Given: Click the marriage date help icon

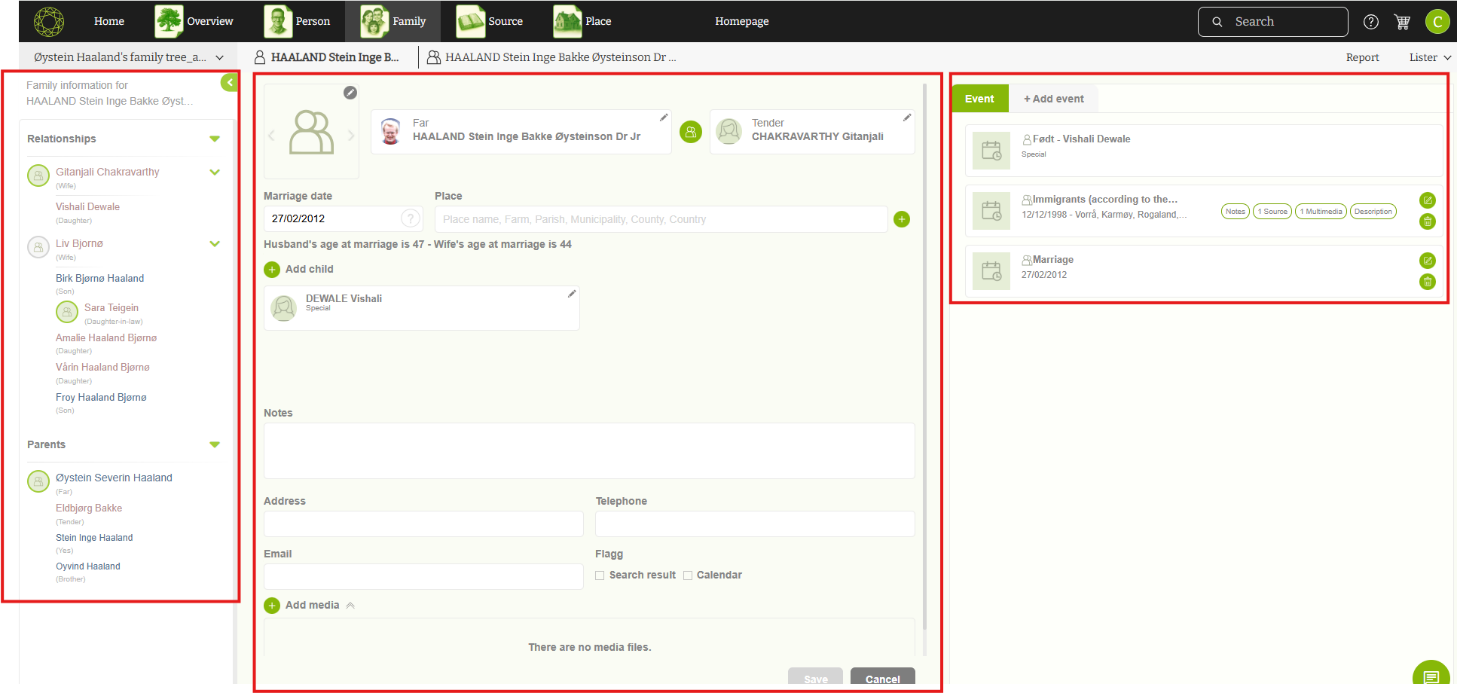Looking at the screenshot, I should click(410, 219).
